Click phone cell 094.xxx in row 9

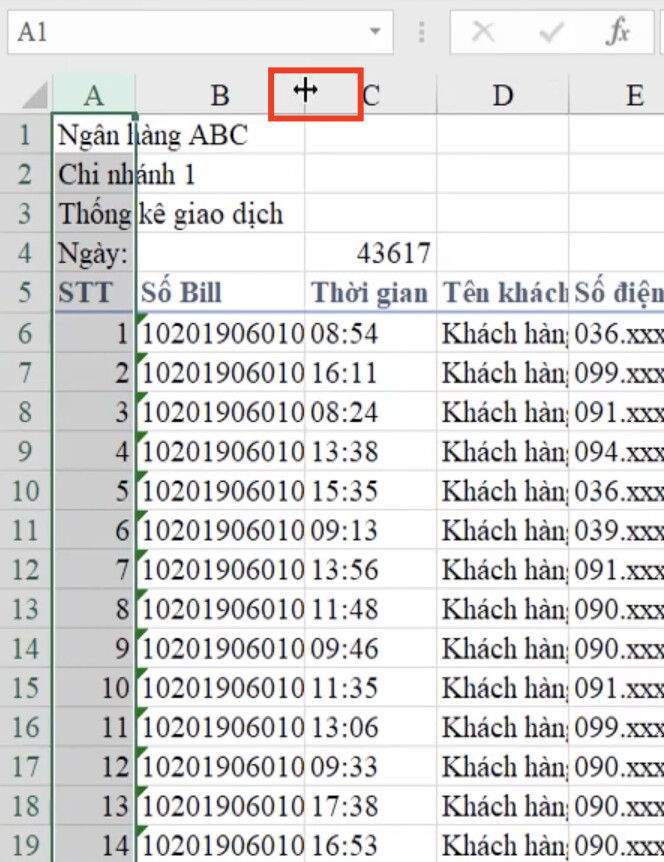[617, 451]
